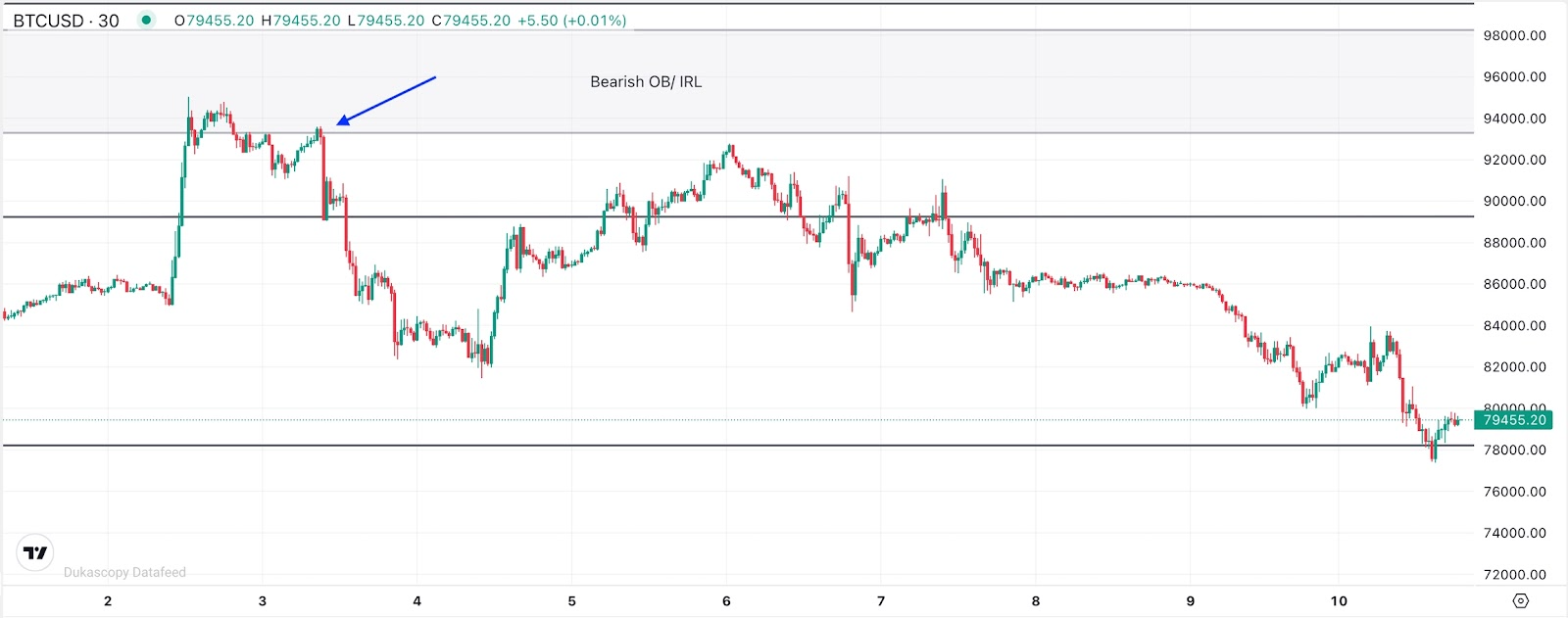Click the Dukascopy Datafeed attribution text
This screenshot has width=1568, height=618.
click(124, 573)
